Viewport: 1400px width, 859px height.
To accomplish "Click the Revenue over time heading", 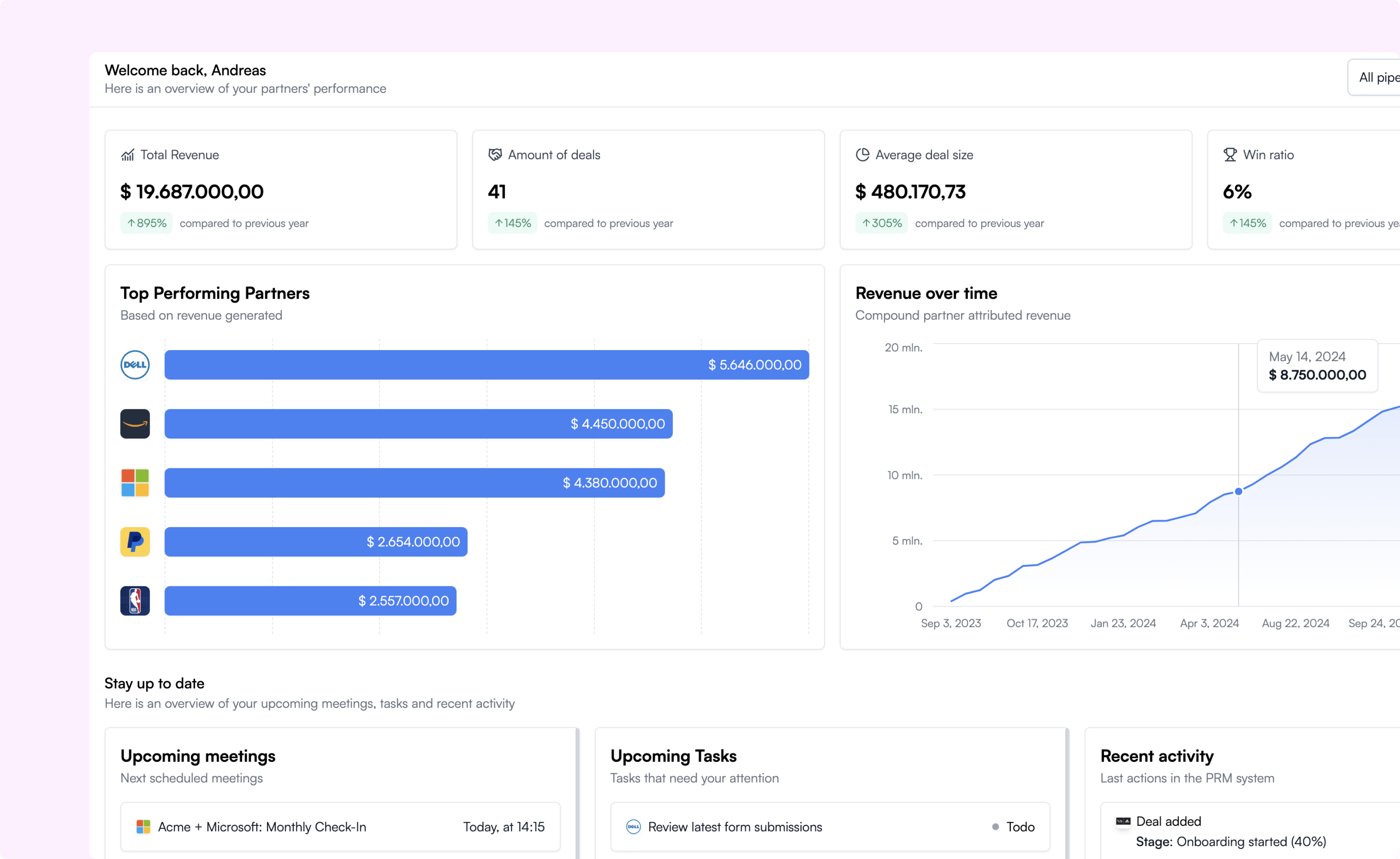I will coord(927,293).
